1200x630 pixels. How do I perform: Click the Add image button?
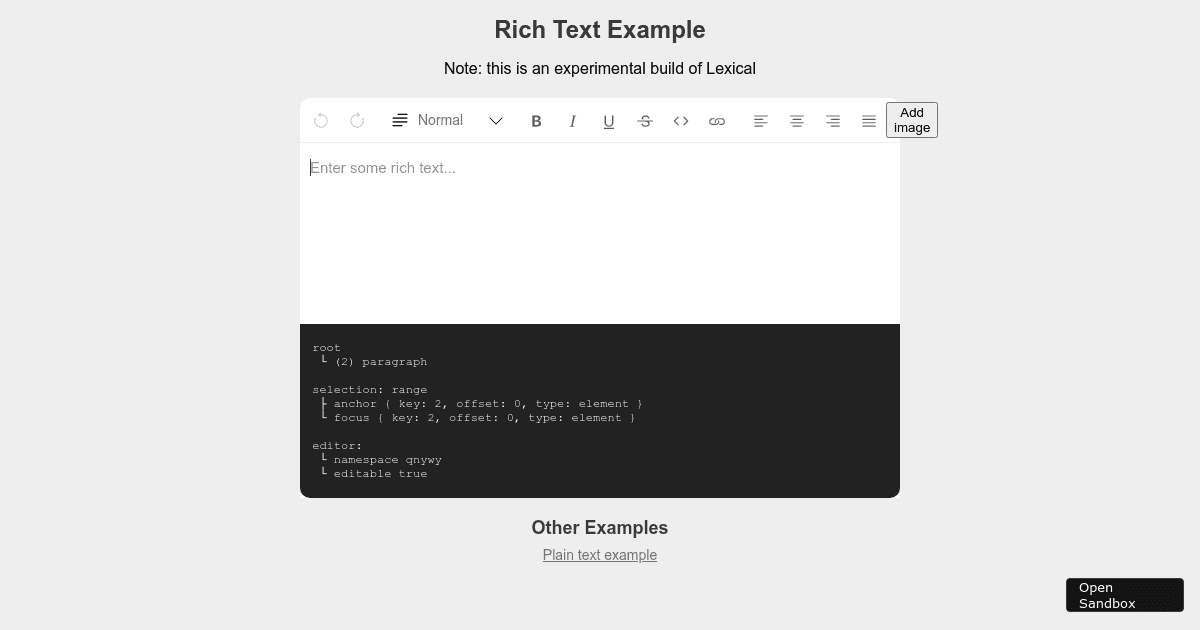(x=911, y=120)
